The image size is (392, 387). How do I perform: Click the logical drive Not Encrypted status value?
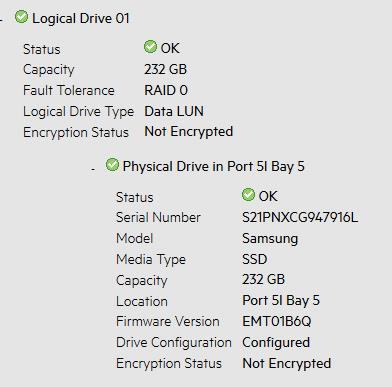click(188, 132)
